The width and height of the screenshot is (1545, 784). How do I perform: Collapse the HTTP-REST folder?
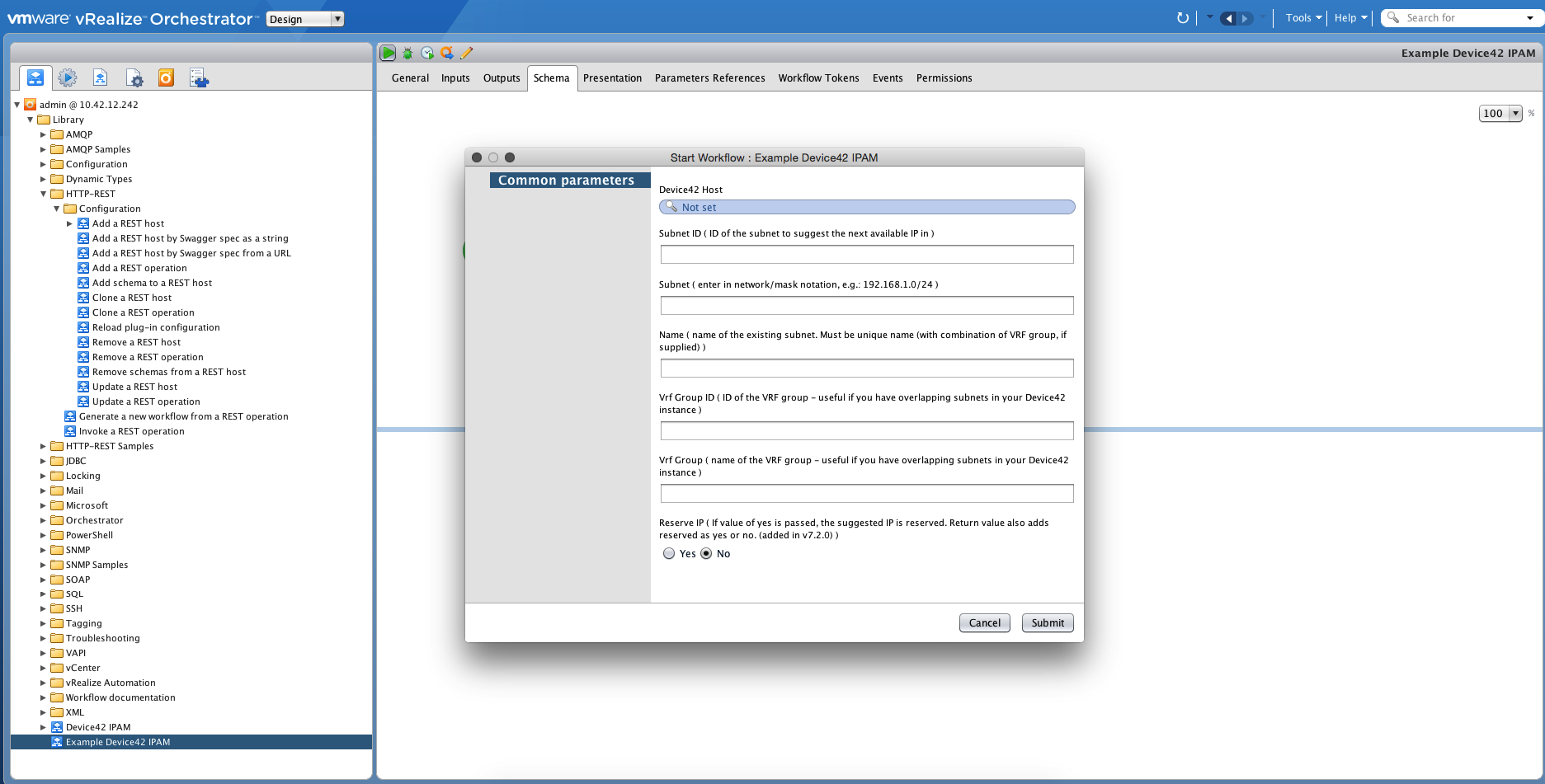pyautogui.click(x=44, y=194)
